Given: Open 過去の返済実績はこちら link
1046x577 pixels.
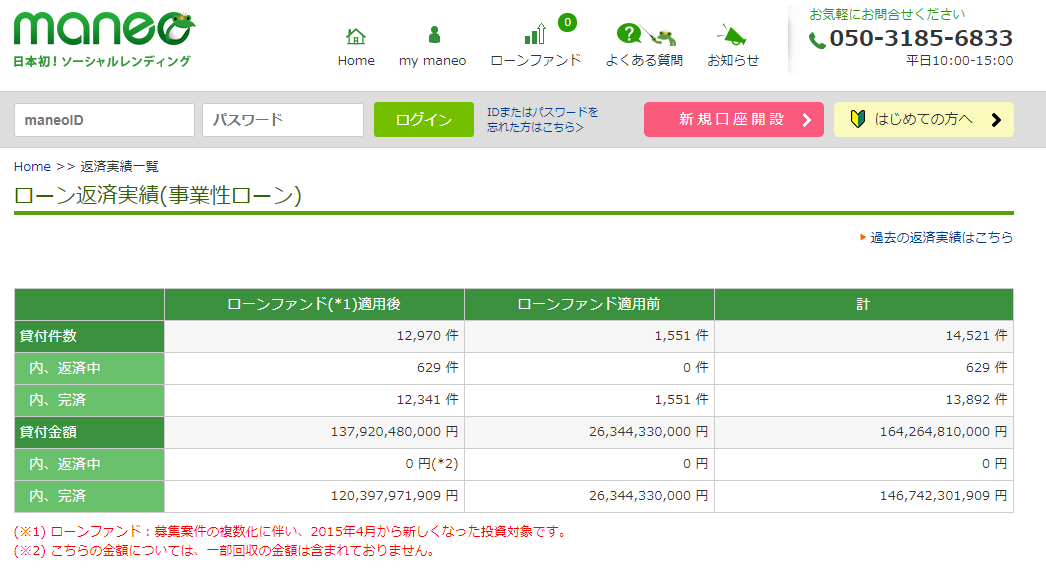Looking at the screenshot, I should tap(941, 237).
